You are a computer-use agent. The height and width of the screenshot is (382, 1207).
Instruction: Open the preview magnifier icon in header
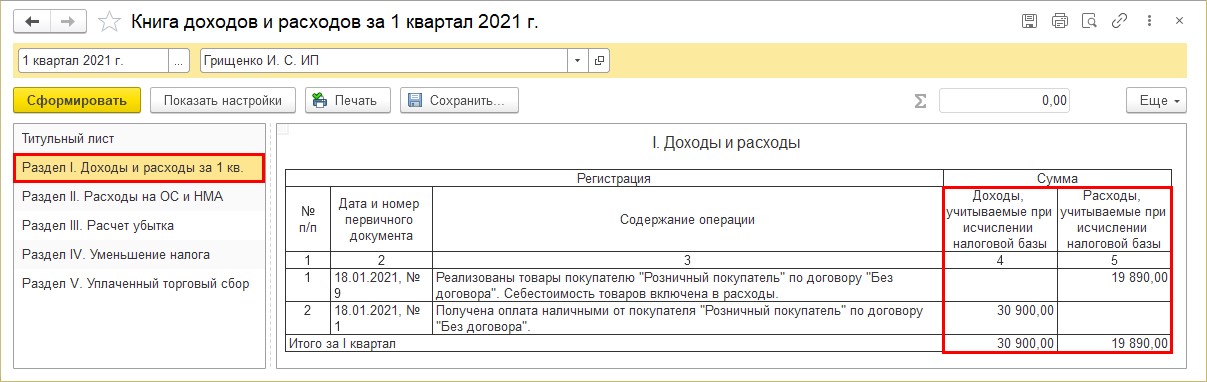coord(1091,21)
